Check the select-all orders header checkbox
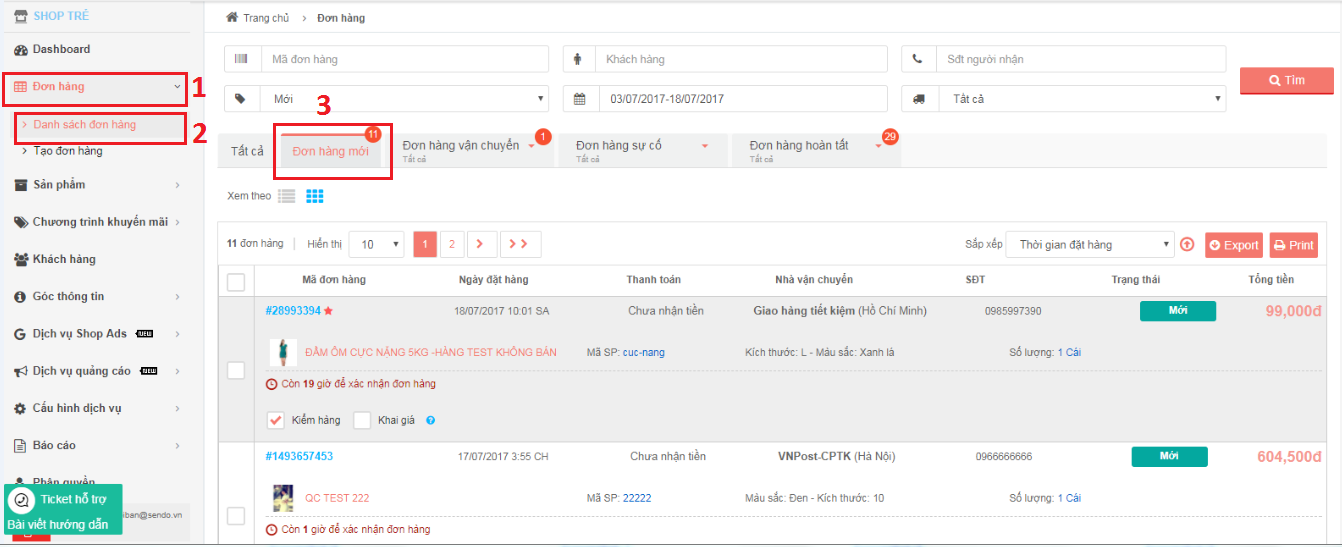1342x547 pixels. click(236, 282)
